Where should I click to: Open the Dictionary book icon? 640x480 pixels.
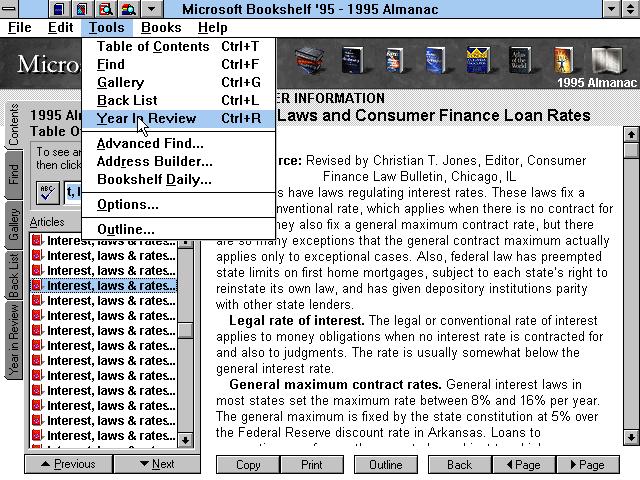(x=352, y=60)
